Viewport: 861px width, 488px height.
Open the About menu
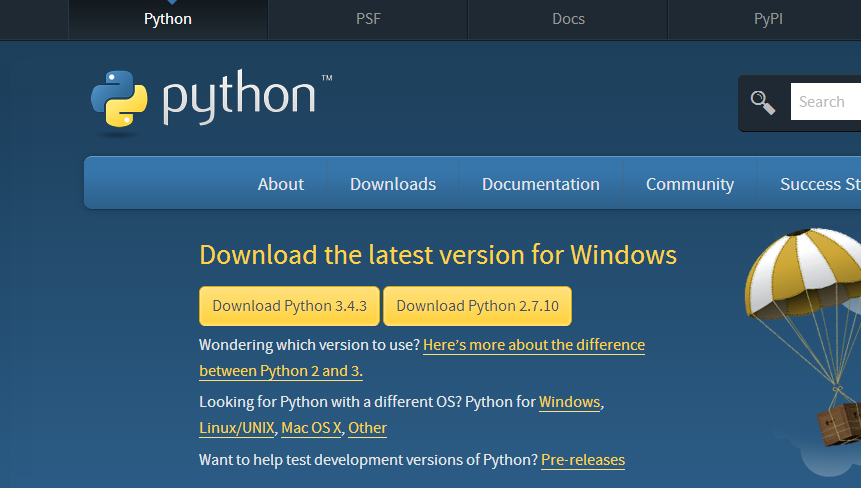point(281,184)
